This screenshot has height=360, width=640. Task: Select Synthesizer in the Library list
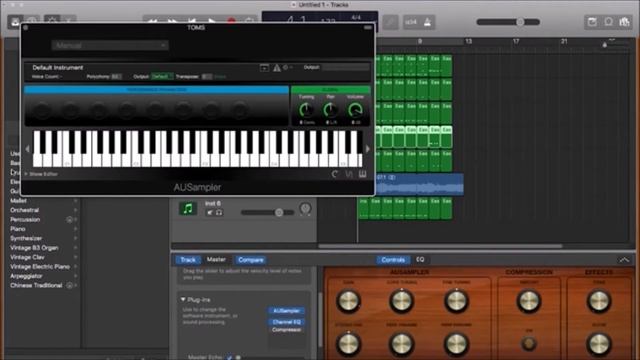coord(26,238)
